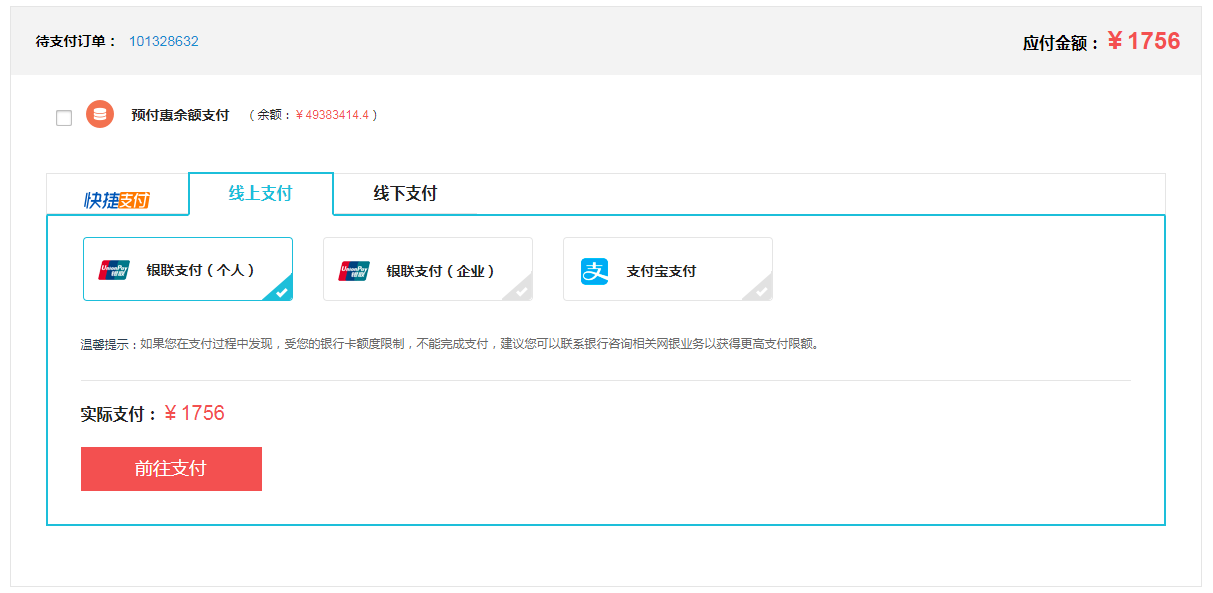The width and height of the screenshot is (1213, 593).
Task: Click balance amount ￥49383414.4
Action: [x=332, y=115]
